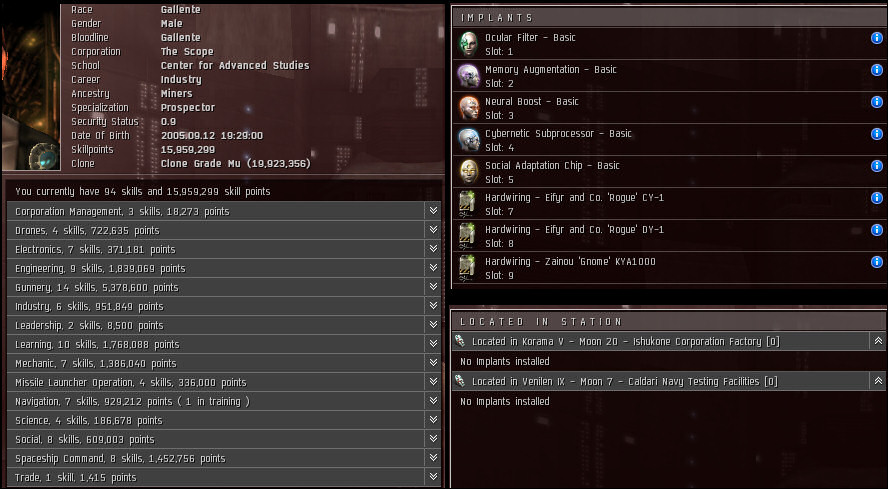Click the Zainou 'Gnome' KYA1000 hardwiring icon

click(x=467, y=268)
